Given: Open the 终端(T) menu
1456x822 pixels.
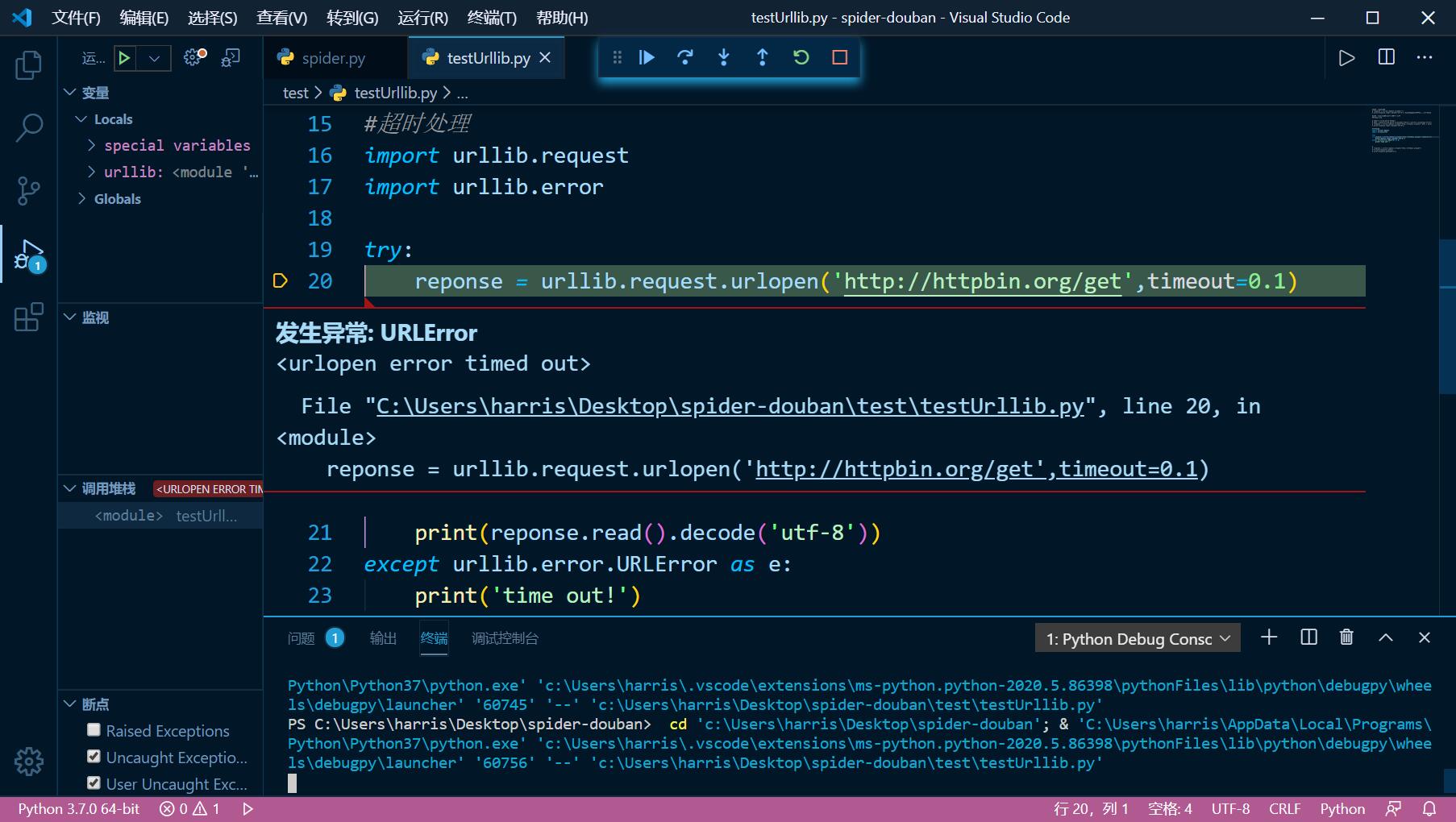Looking at the screenshot, I should pos(492,18).
